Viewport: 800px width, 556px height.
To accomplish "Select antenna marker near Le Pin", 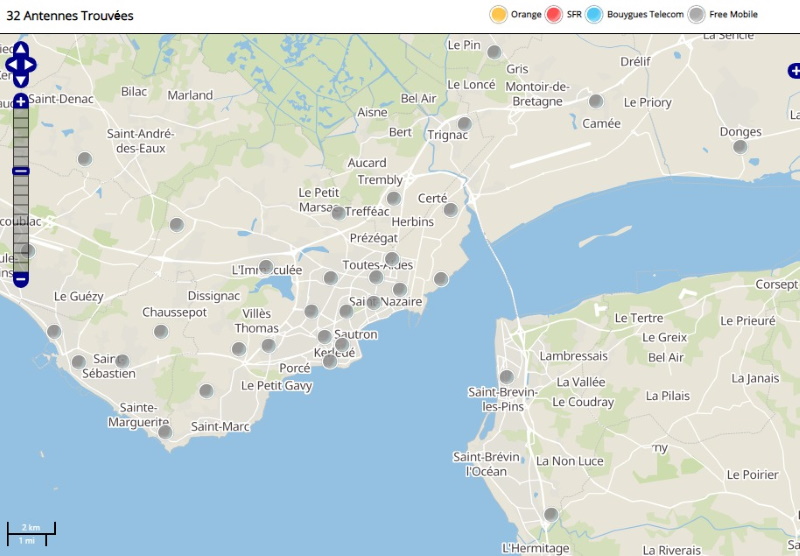I will [x=494, y=52].
